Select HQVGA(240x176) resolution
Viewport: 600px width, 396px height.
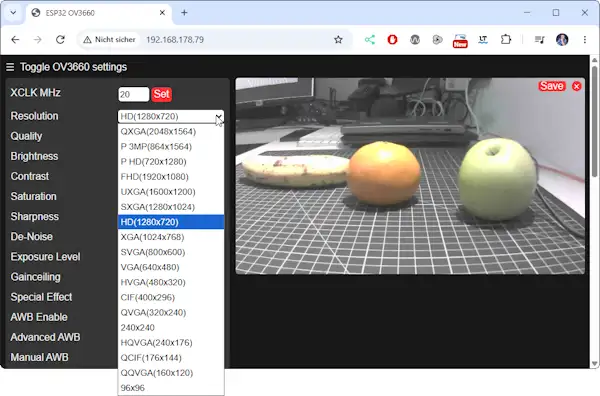[171, 342]
